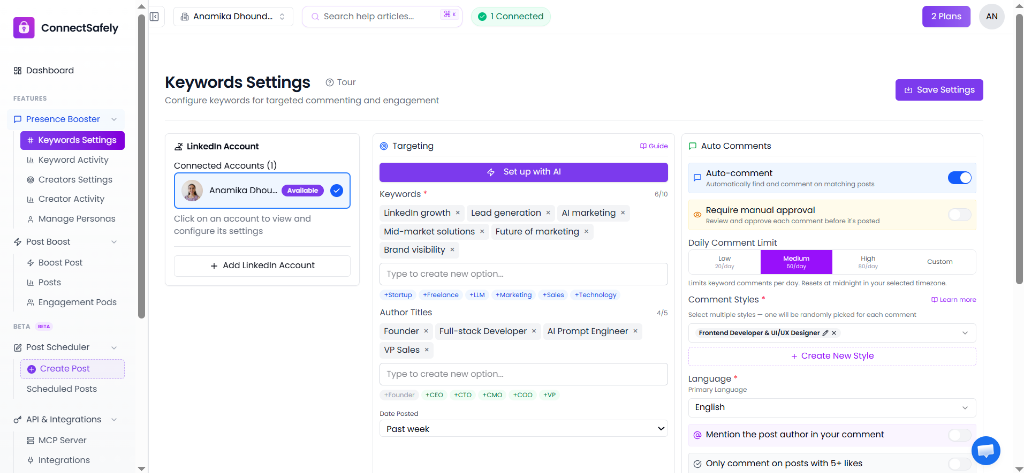Edit the Frontend Developer comment style pencil

coord(825,333)
